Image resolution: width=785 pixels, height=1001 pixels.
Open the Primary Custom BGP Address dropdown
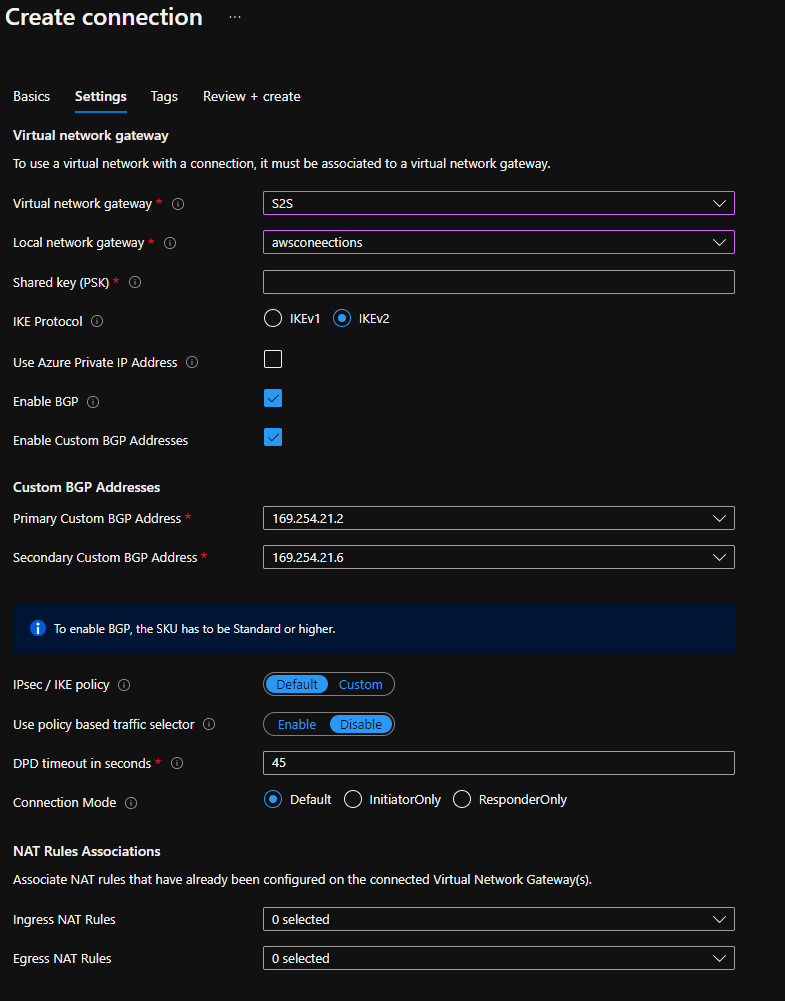[719, 518]
